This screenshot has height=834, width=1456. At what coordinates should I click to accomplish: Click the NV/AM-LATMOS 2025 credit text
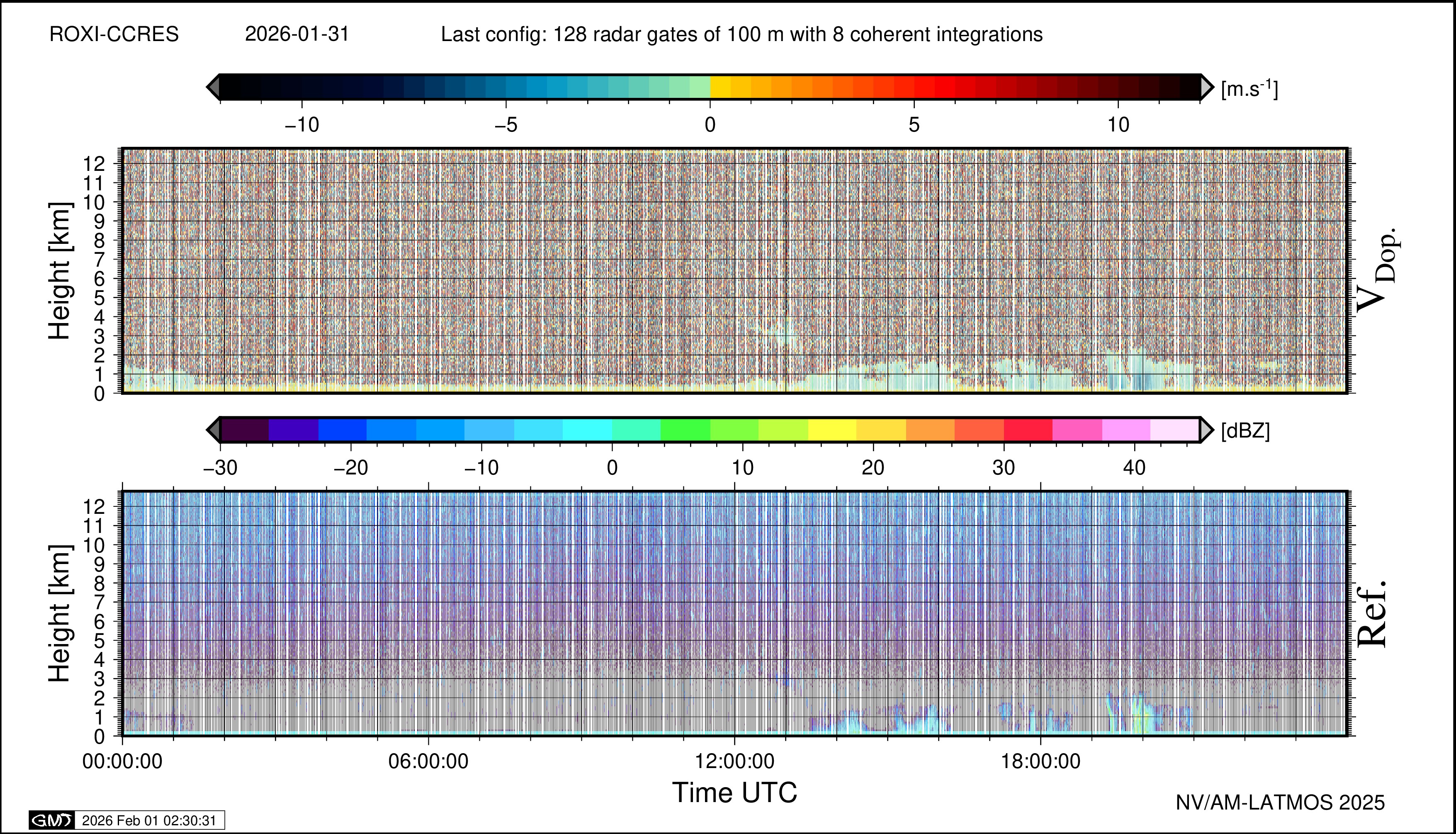coord(1280,802)
